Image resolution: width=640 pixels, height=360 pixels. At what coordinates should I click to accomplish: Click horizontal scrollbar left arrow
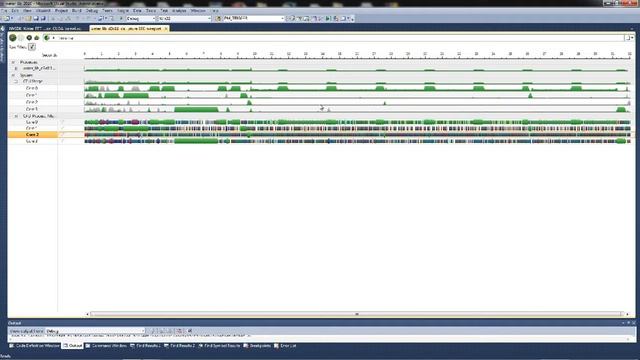coord(87,314)
